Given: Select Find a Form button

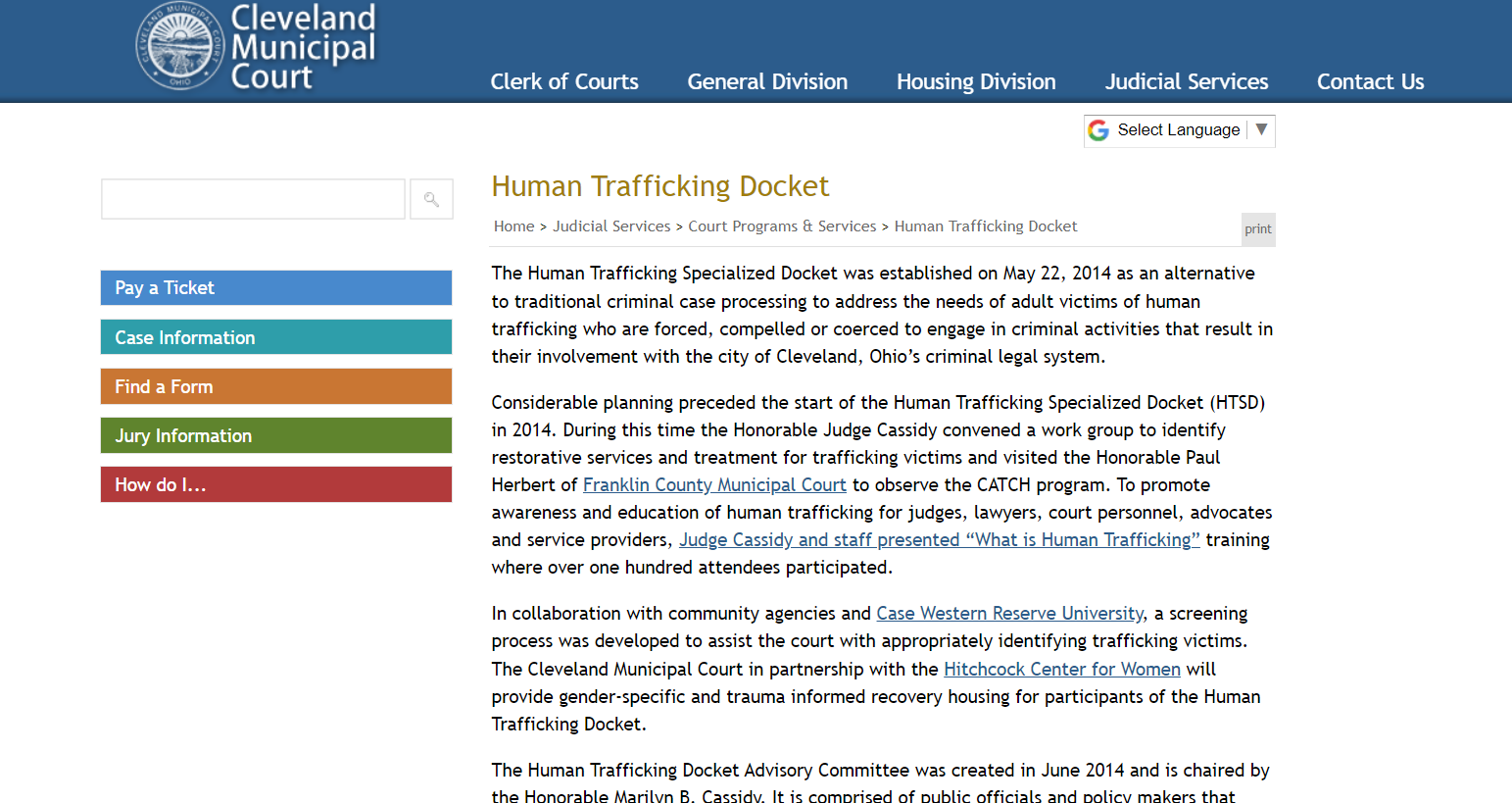Looking at the screenshot, I should (x=276, y=386).
